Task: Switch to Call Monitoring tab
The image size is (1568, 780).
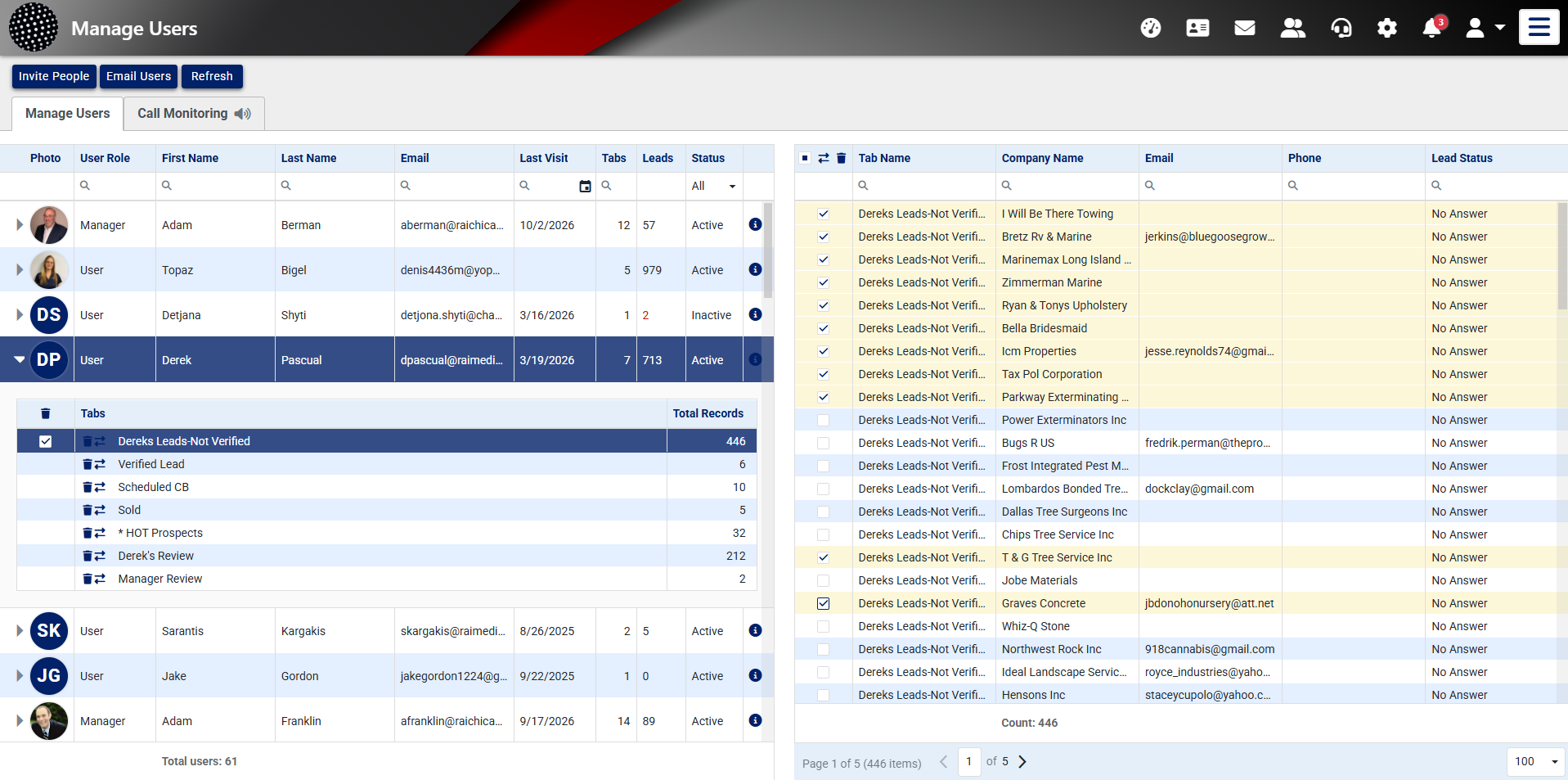Action: (x=195, y=114)
